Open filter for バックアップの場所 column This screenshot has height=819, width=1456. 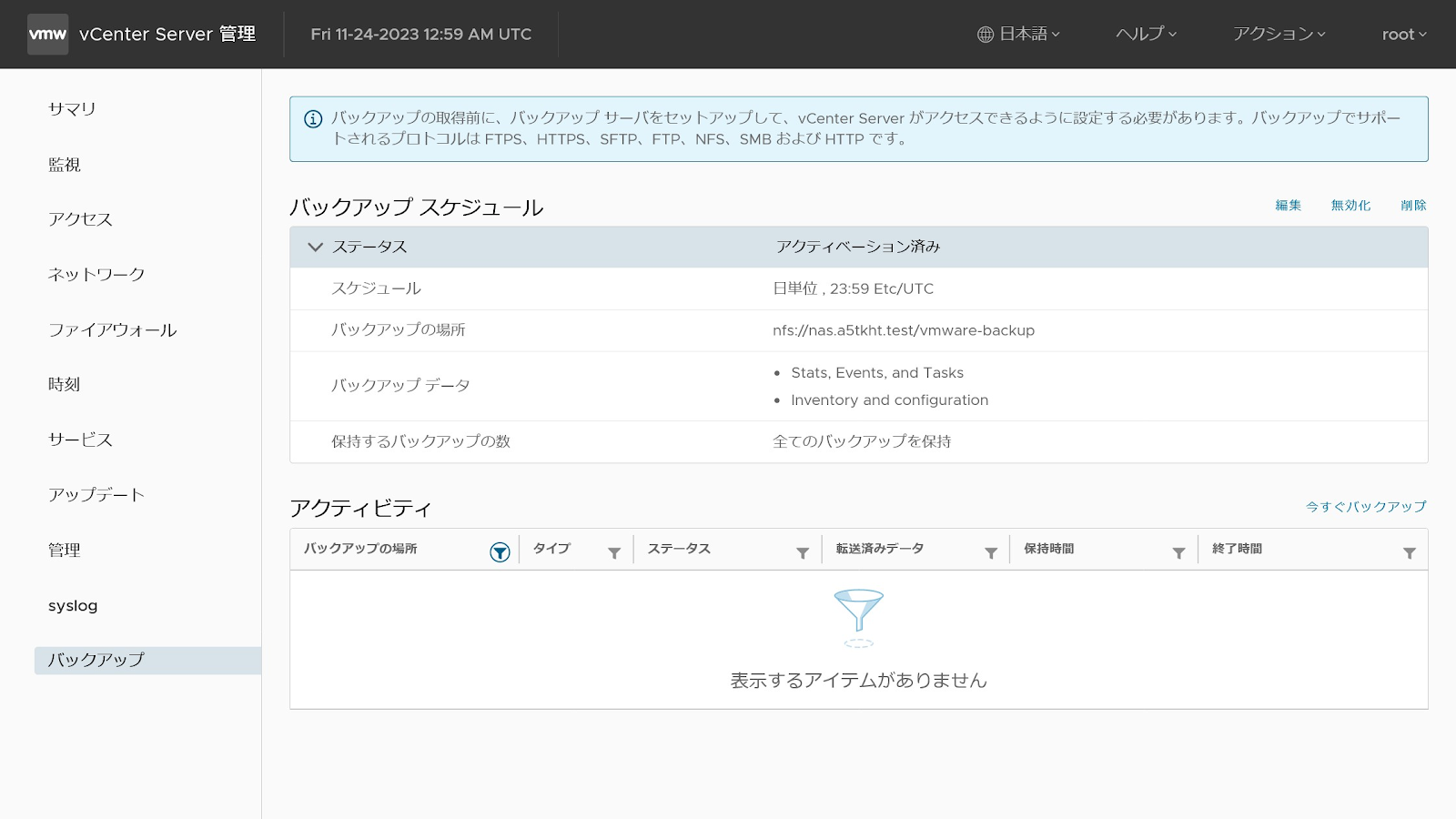pos(500,552)
